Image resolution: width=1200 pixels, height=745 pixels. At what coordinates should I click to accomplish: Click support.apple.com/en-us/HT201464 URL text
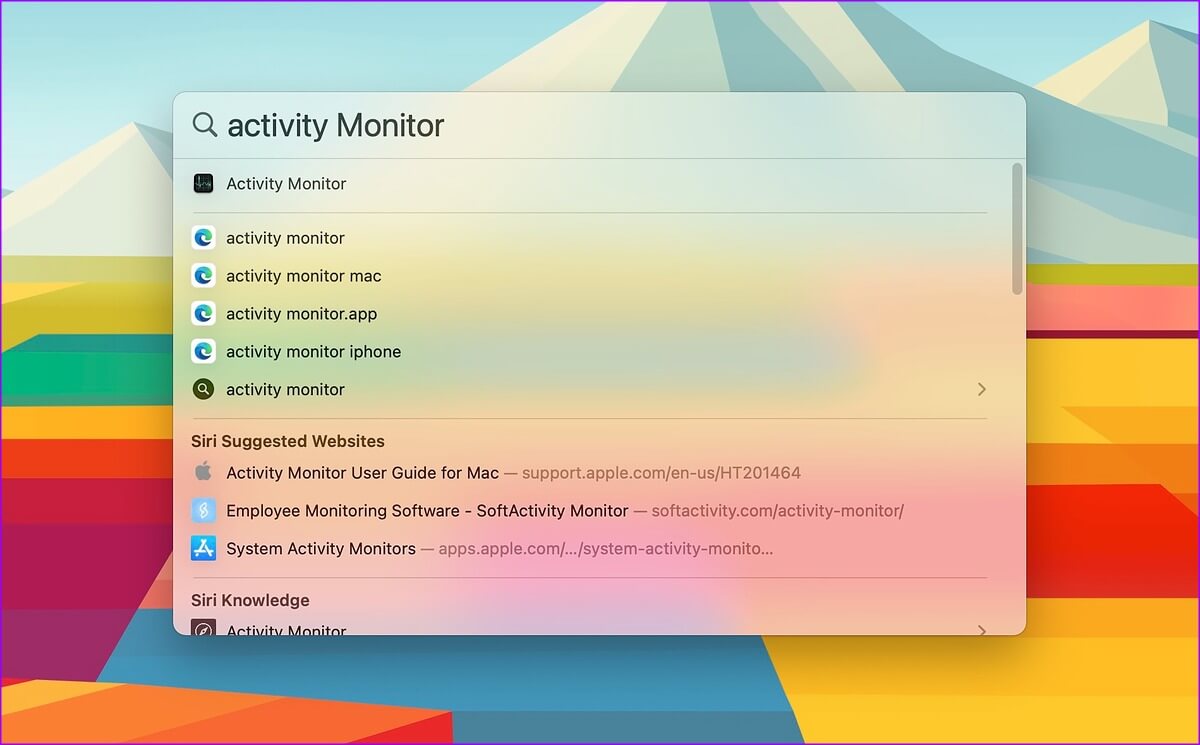click(661, 473)
